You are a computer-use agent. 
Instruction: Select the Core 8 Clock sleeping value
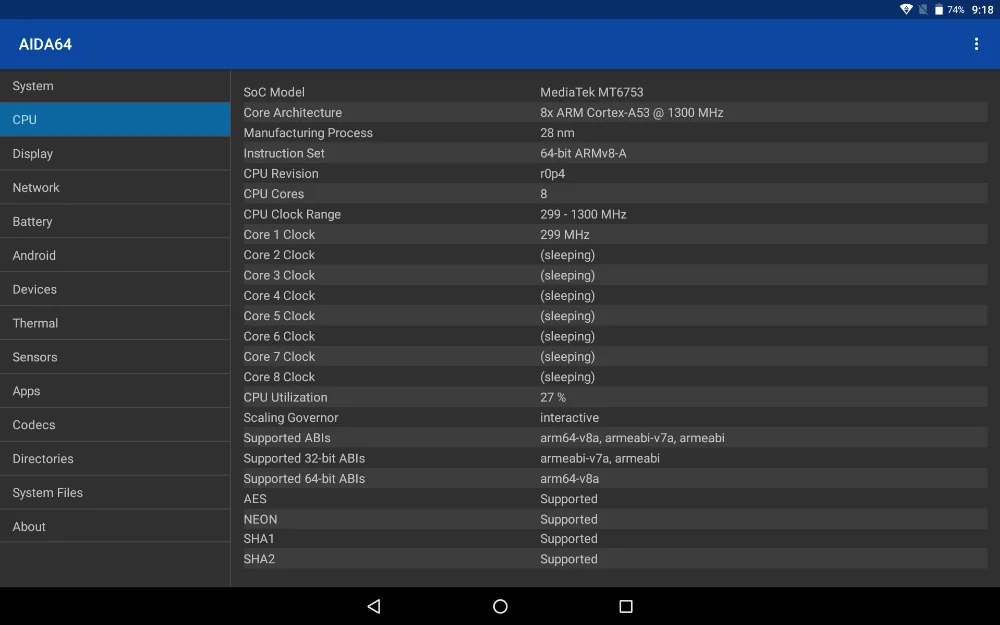pos(567,377)
